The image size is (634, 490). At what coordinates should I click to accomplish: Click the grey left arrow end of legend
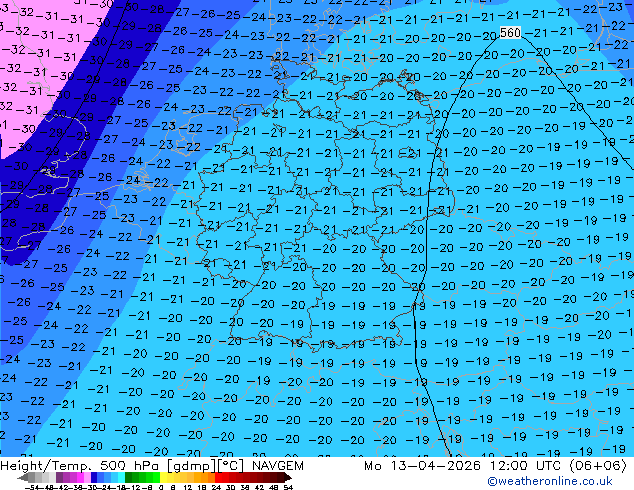[23, 477]
